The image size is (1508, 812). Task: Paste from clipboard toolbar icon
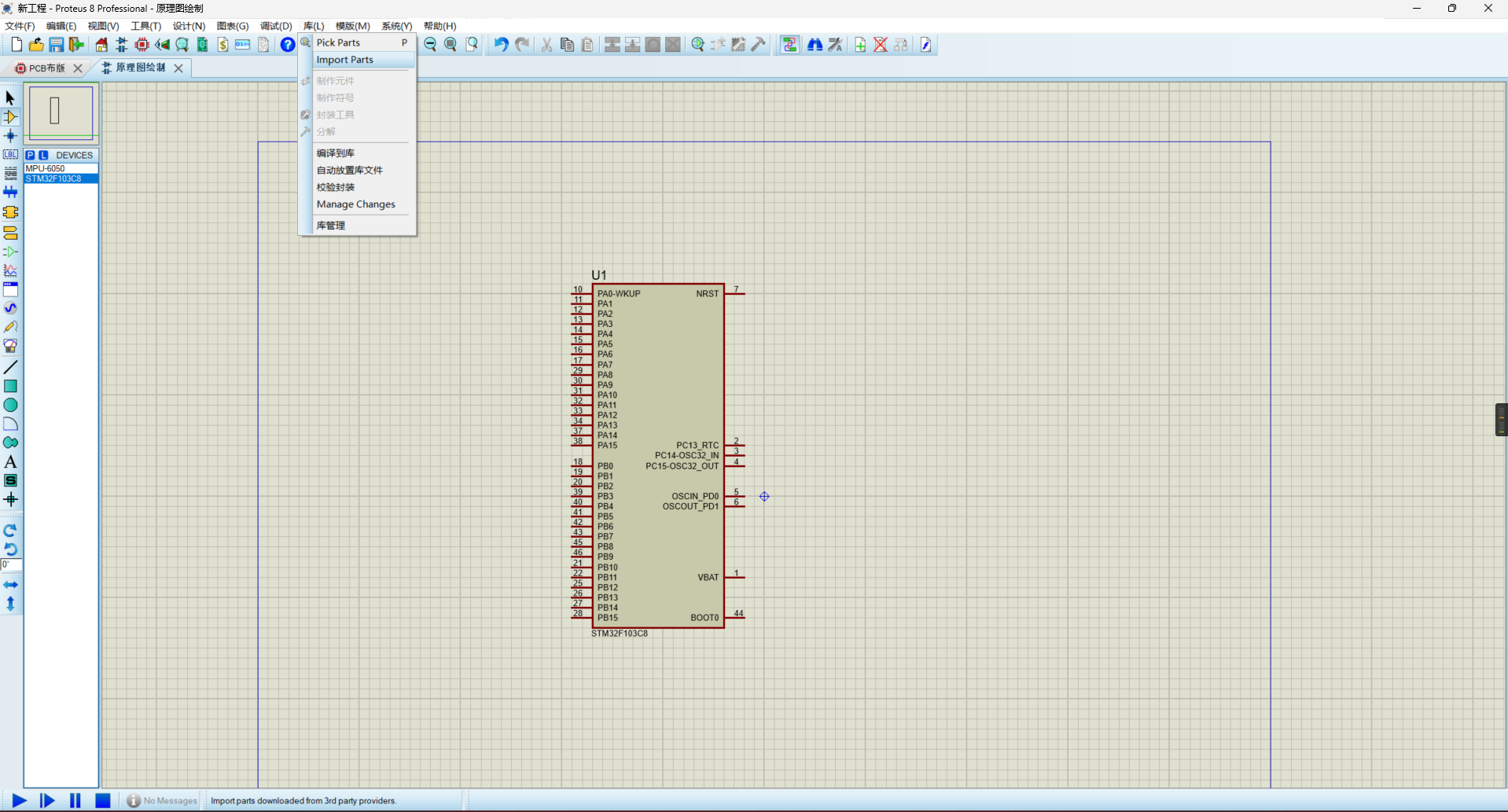[x=587, y=45]
